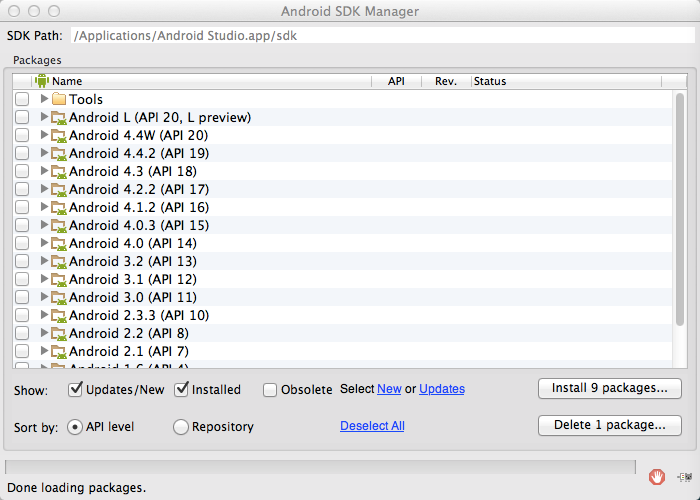Click the green Android robot header icon

point(42,81)
